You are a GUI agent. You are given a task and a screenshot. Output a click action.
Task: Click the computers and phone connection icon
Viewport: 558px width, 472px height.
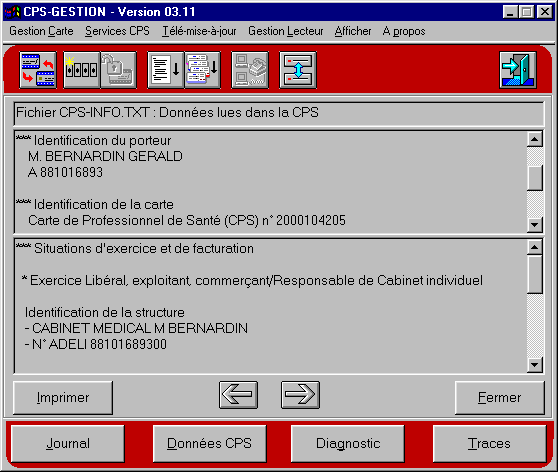click(250, 70)
